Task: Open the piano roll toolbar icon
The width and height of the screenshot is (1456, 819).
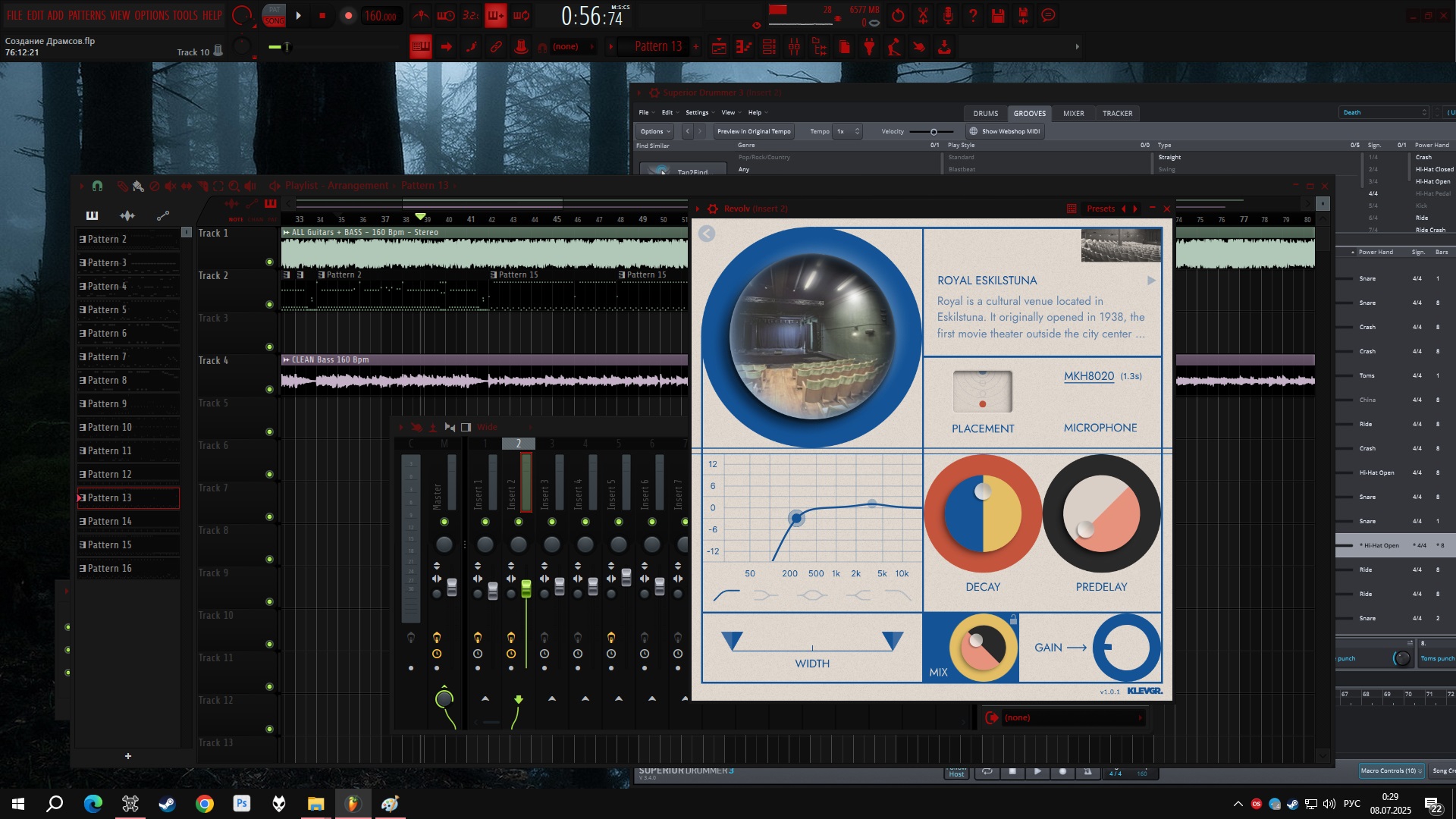Action: 744,47
